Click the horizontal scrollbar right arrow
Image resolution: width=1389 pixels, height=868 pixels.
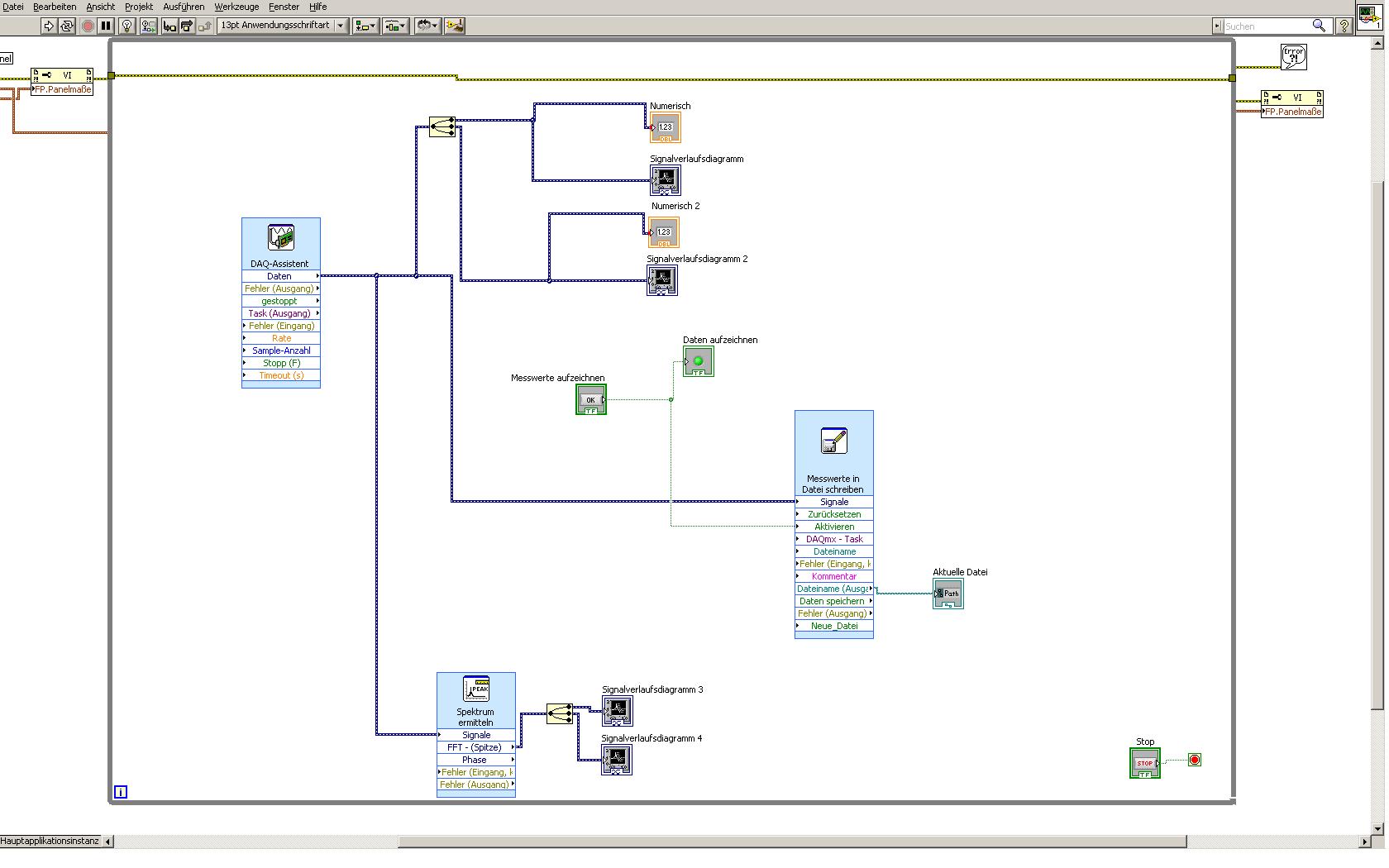[x=1363, y=842]
